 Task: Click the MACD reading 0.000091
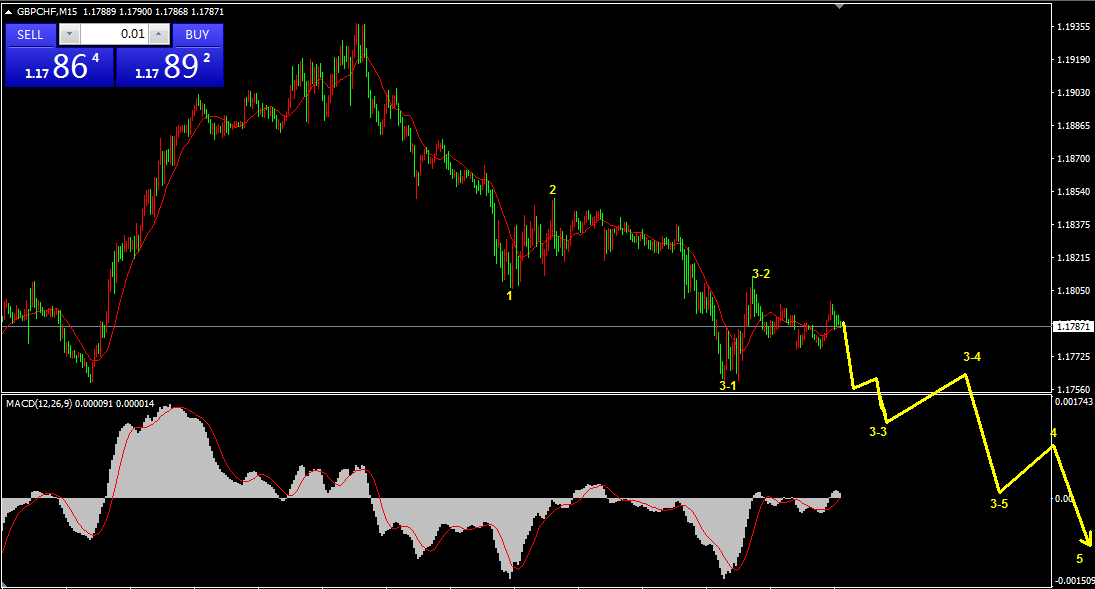pos(94,404)
